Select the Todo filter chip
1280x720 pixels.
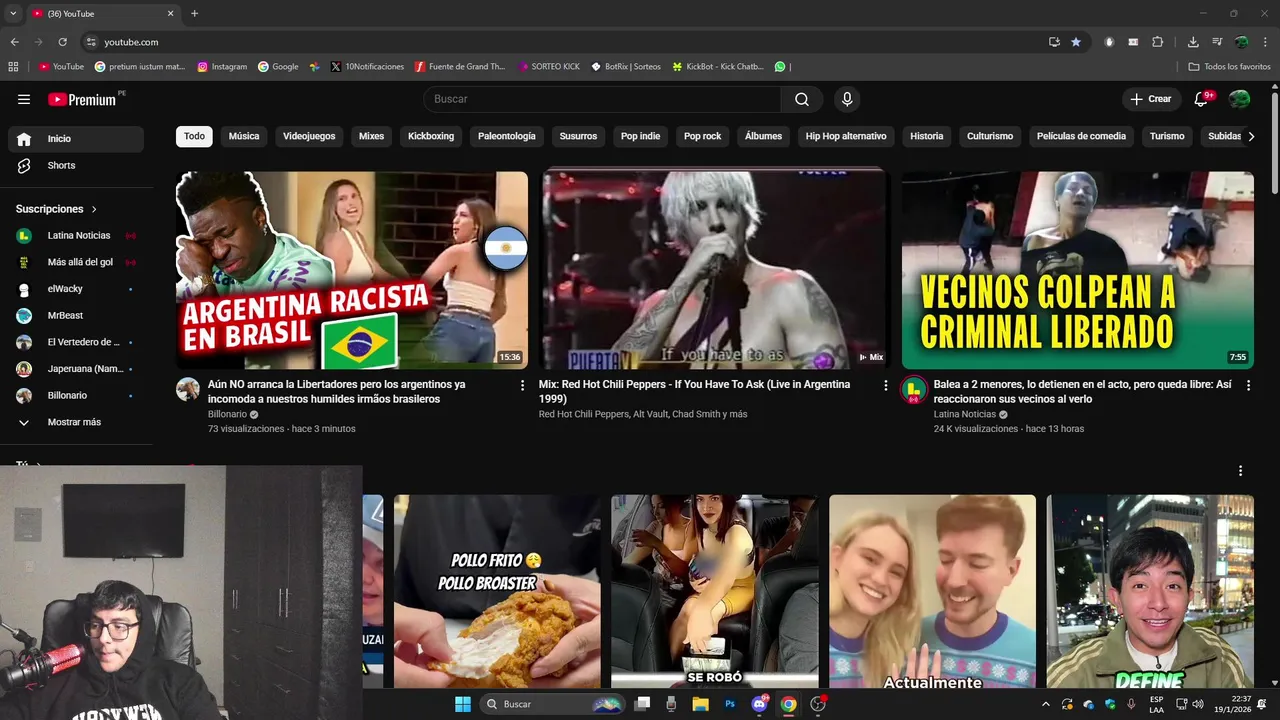click(x=194, y=136)
